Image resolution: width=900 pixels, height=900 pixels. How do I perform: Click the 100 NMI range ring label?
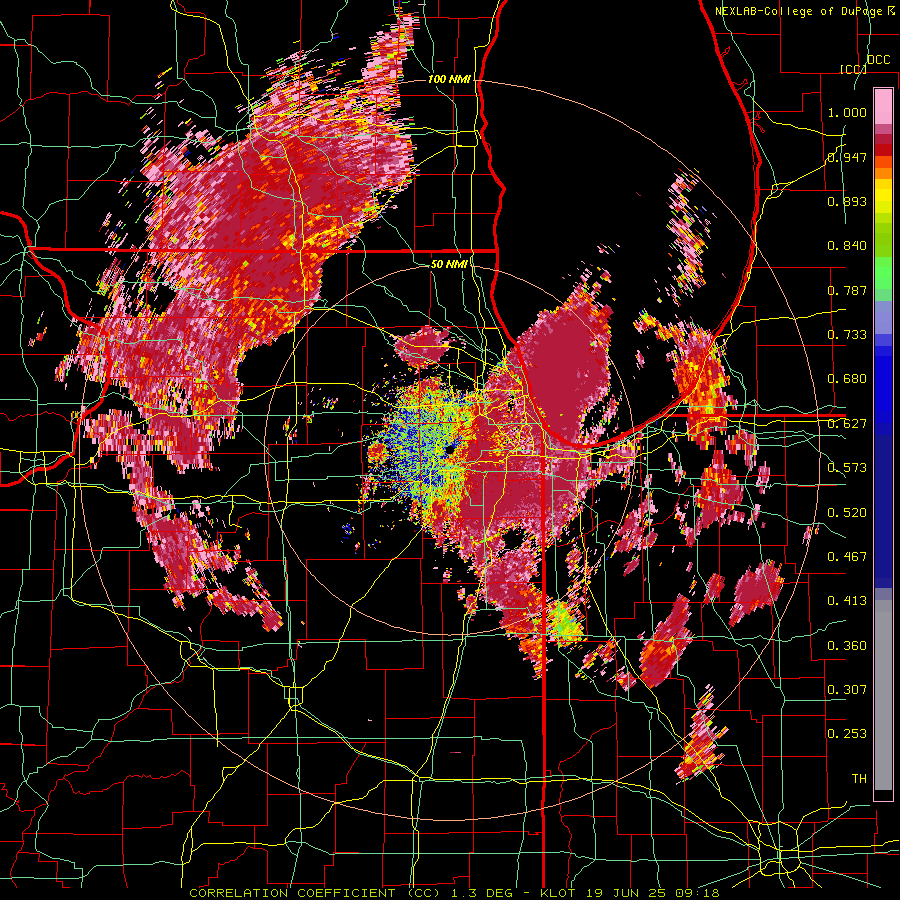tap(449, 79)
